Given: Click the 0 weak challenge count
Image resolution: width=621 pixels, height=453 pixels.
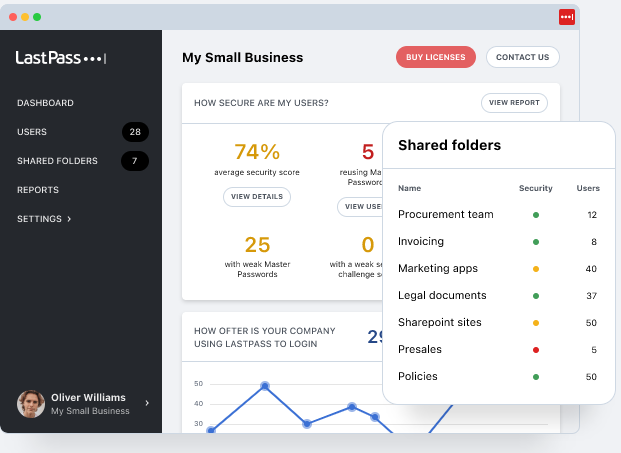Looking at the screenshot, I should [368, 245].
